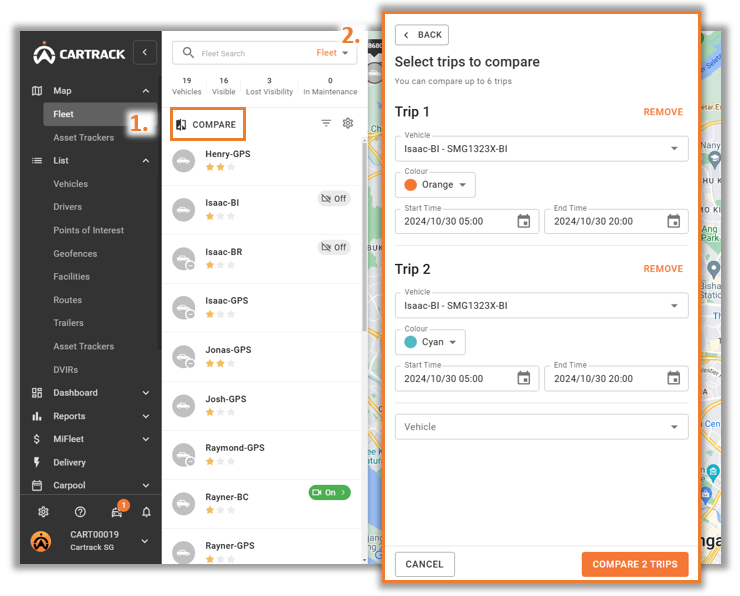Click the search magnifier icon
740x596 pixels.
[188, 52]
